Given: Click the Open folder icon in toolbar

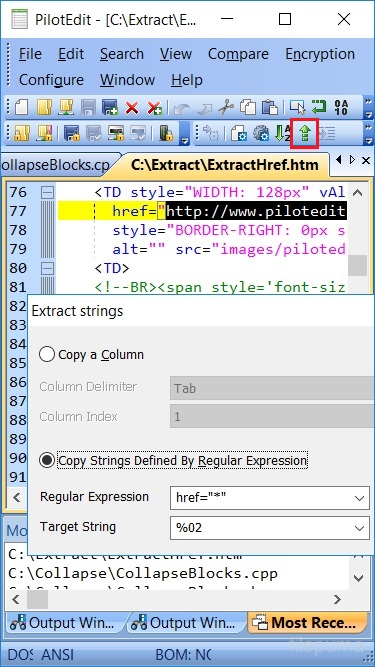Looking at the screenshot, I should pyautogui.click(x=43, y=108).
